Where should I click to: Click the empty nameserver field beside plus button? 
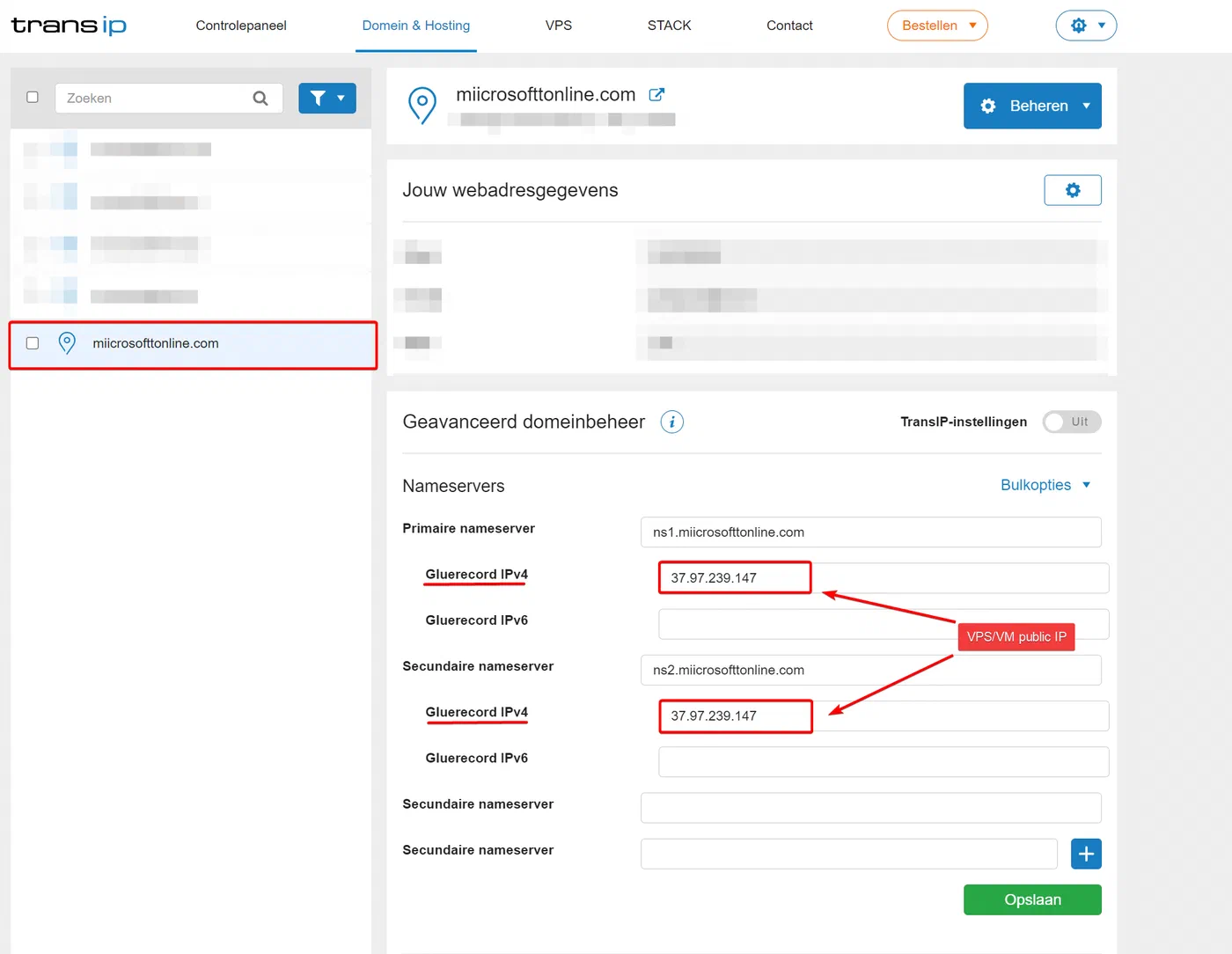tap(849, 854)
